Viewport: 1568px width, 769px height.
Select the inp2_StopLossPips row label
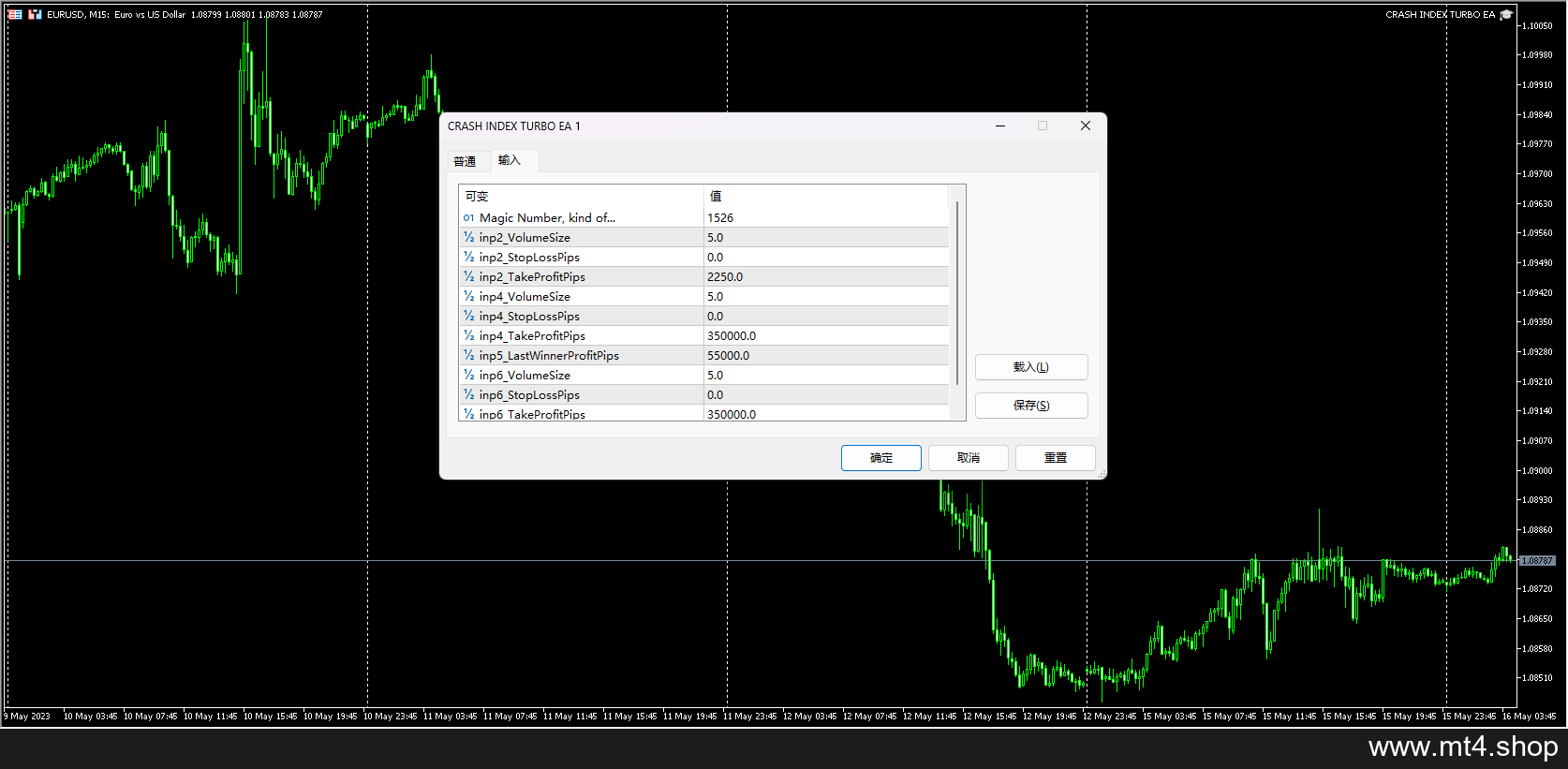529,257
